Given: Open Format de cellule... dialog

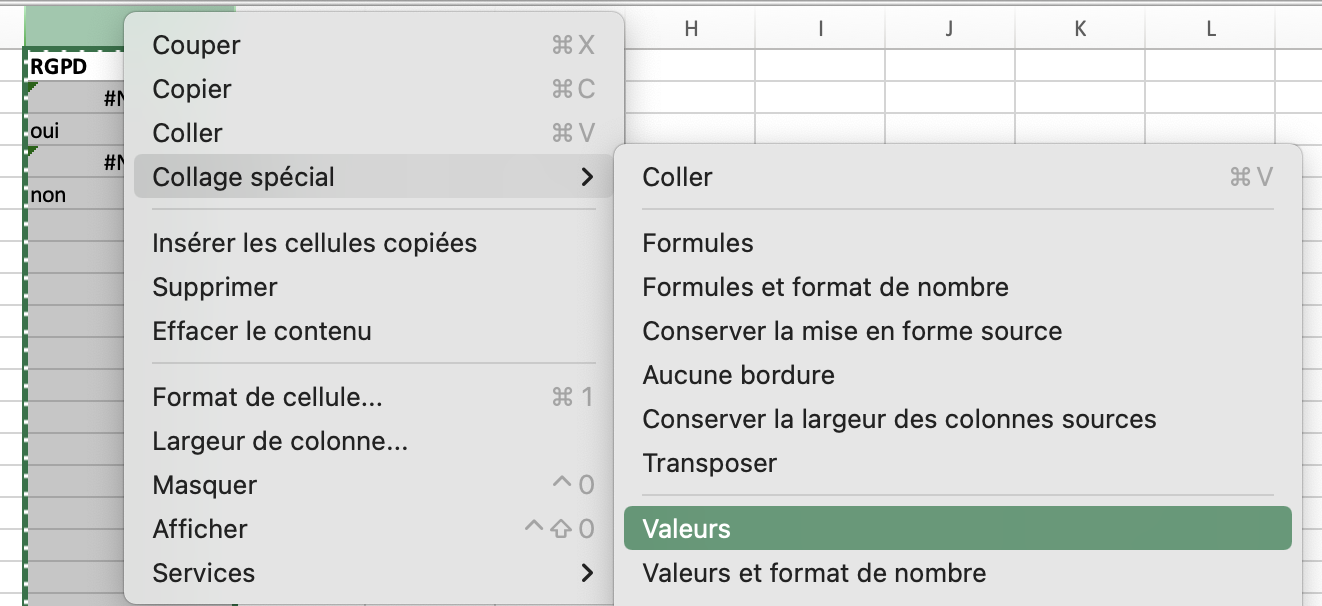Looking at the screenshot, I should pyautogui.click(x=267, y=397).
